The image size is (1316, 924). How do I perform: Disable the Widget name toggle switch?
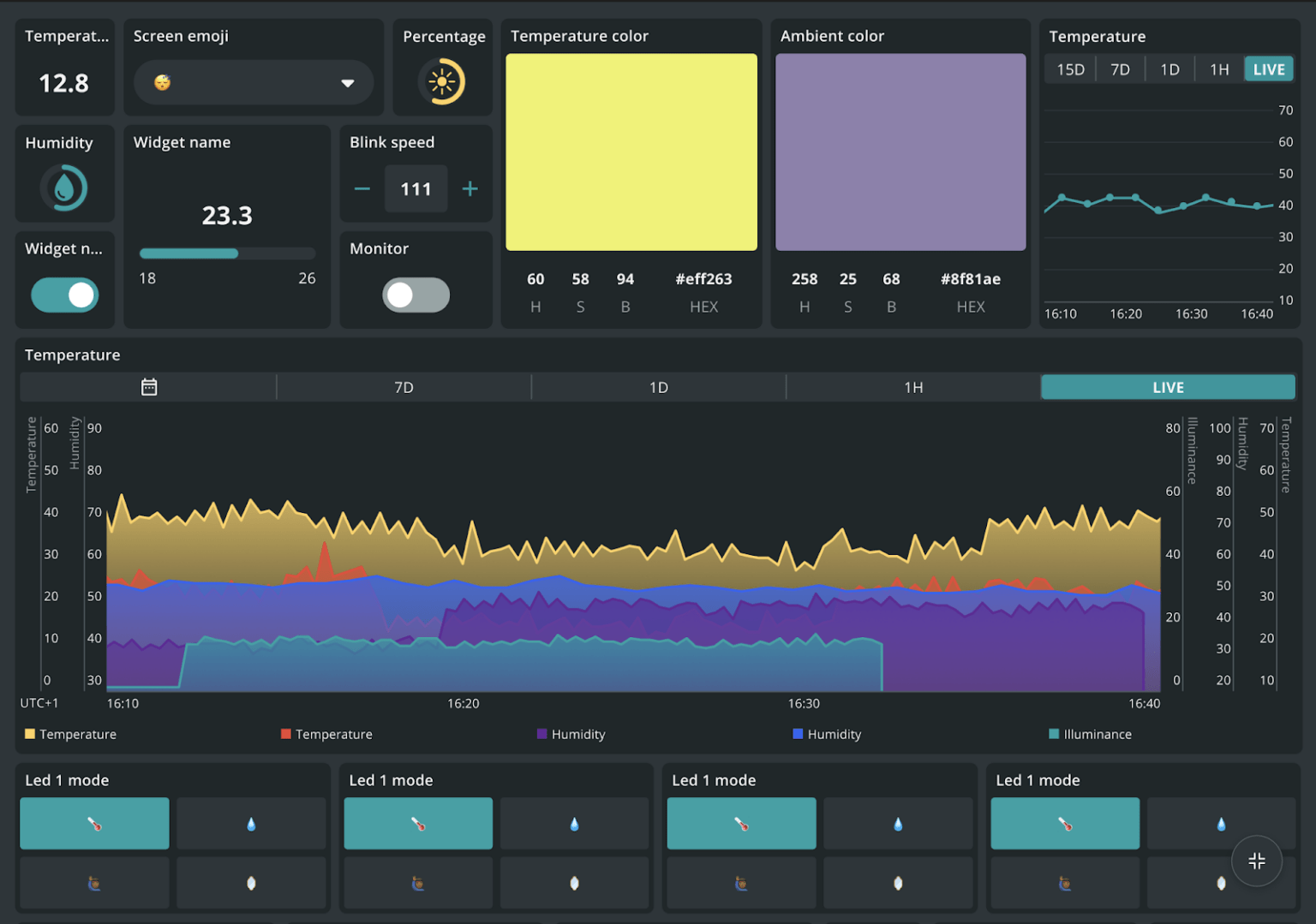pos(64,294)
